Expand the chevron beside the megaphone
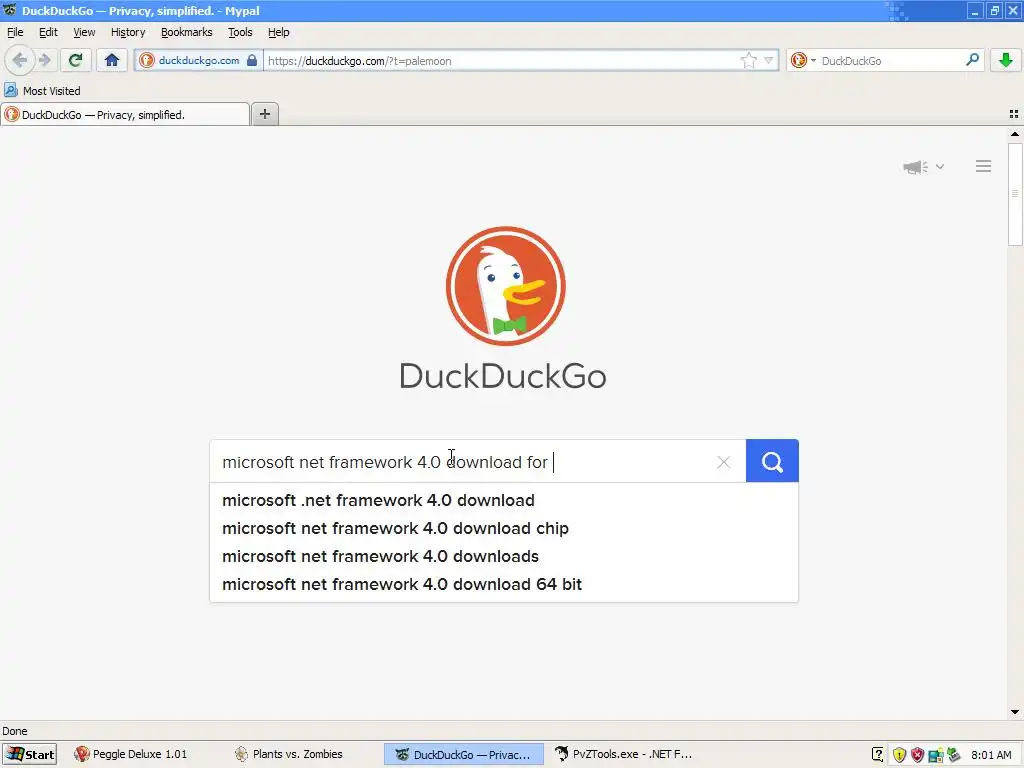Viewport: 1024px width, 768px height. (940, 167)
